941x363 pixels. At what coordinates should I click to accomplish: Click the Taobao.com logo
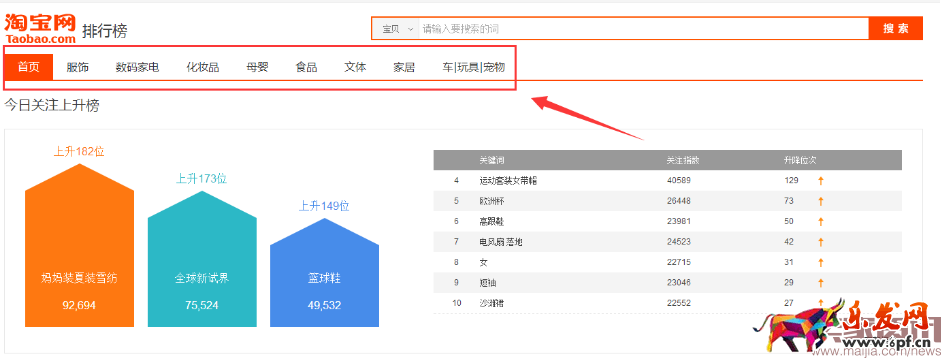(40, 29)
